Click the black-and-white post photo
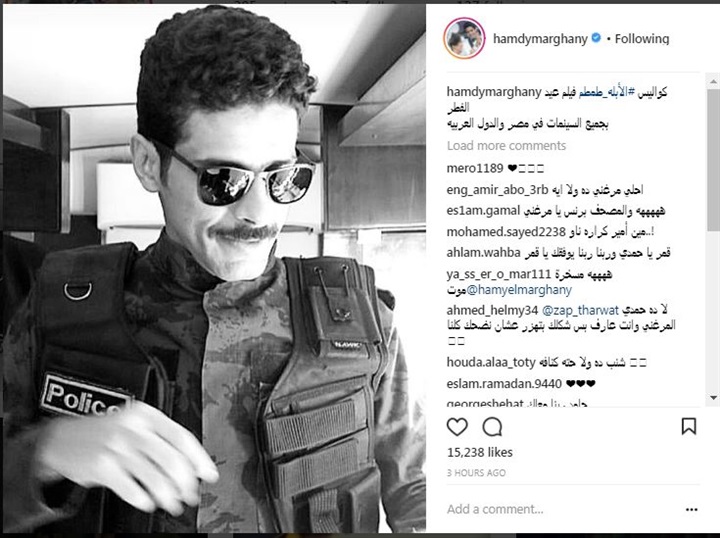 pyautogui.click(x=214, y=269)
